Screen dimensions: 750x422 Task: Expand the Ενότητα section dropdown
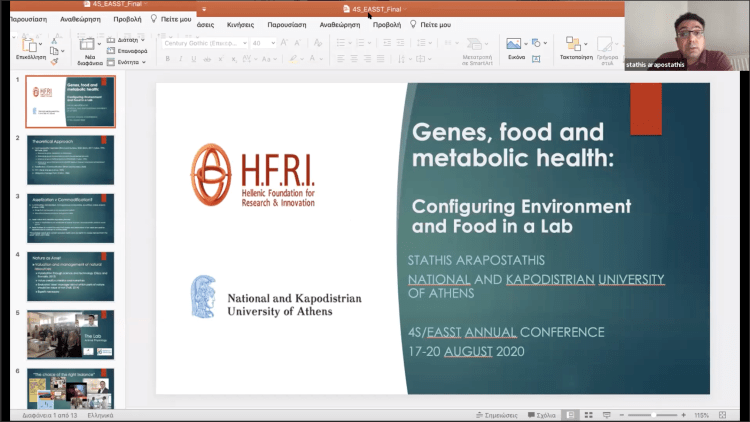[130, 61]
